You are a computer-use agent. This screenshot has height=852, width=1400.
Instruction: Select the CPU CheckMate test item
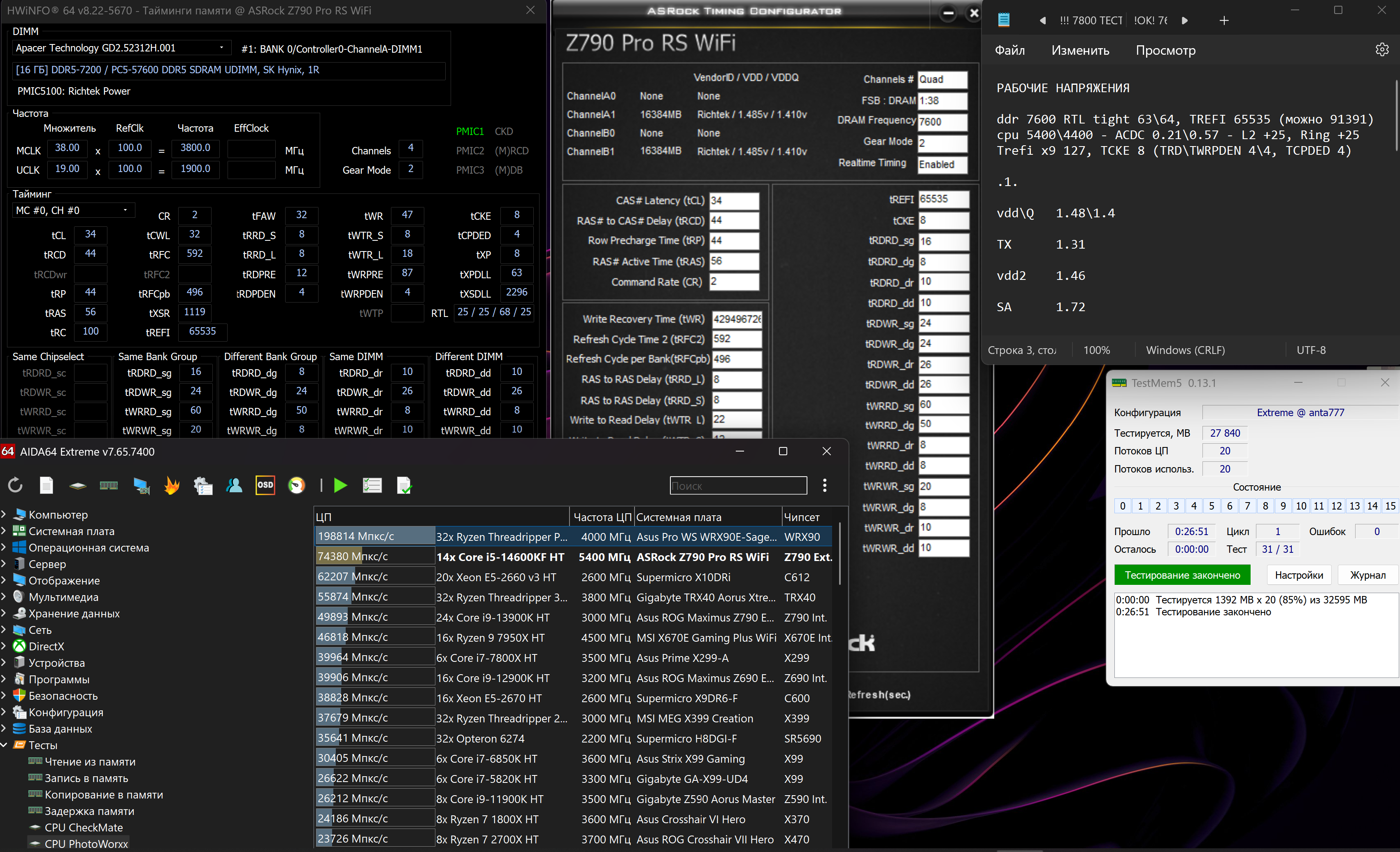coord(84,828)
